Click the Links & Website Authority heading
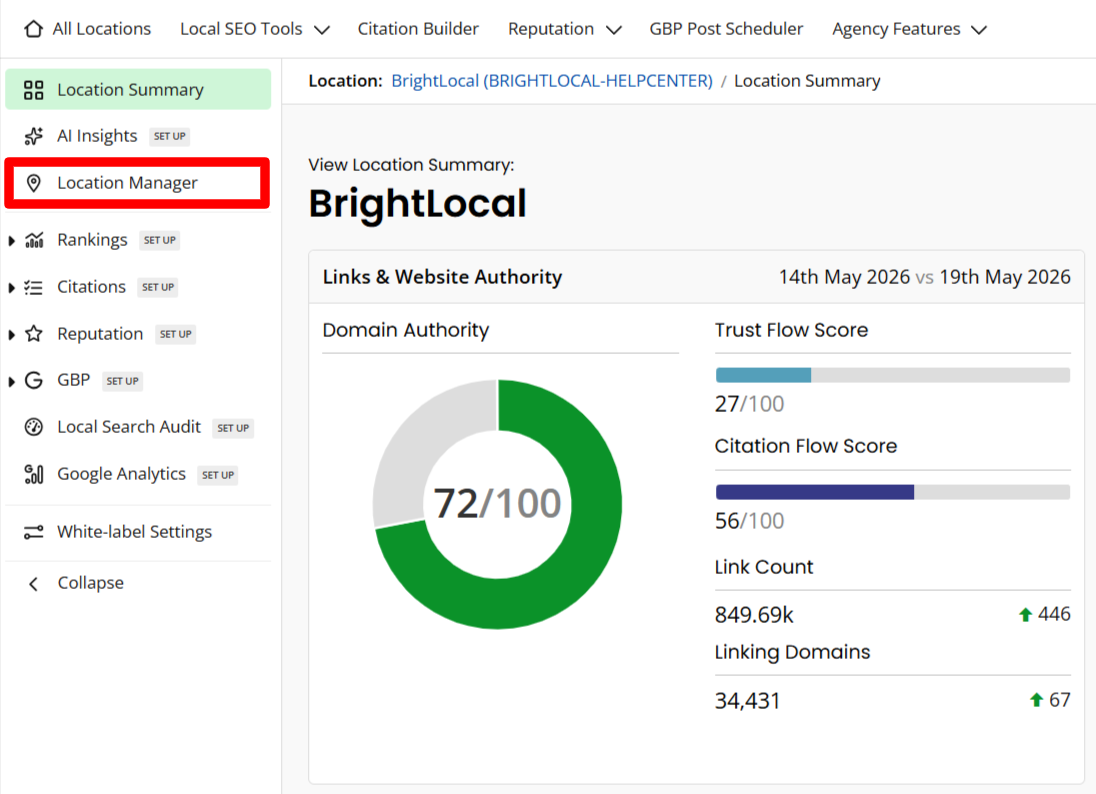Viewport: 1096px width, 794px height. 442,277
